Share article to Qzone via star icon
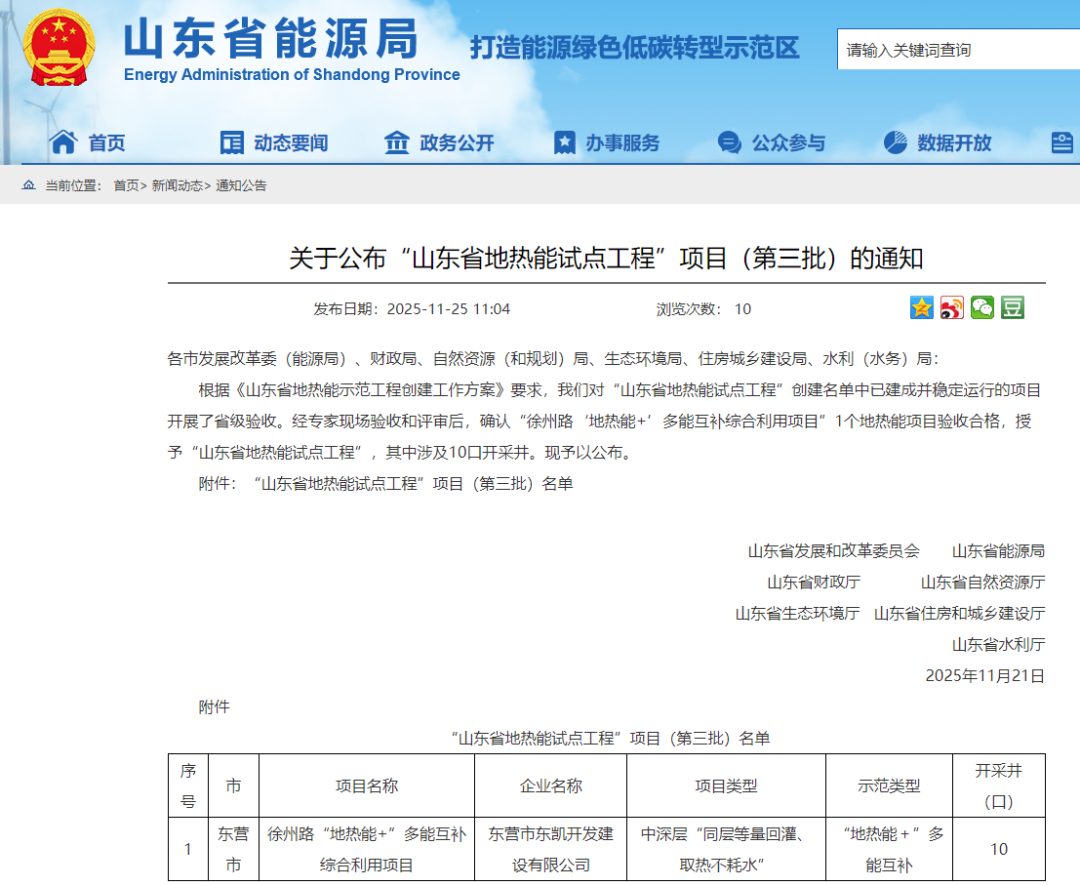Image resolution: width=1080 pixels, height=886 pixels. pos(921,308)
